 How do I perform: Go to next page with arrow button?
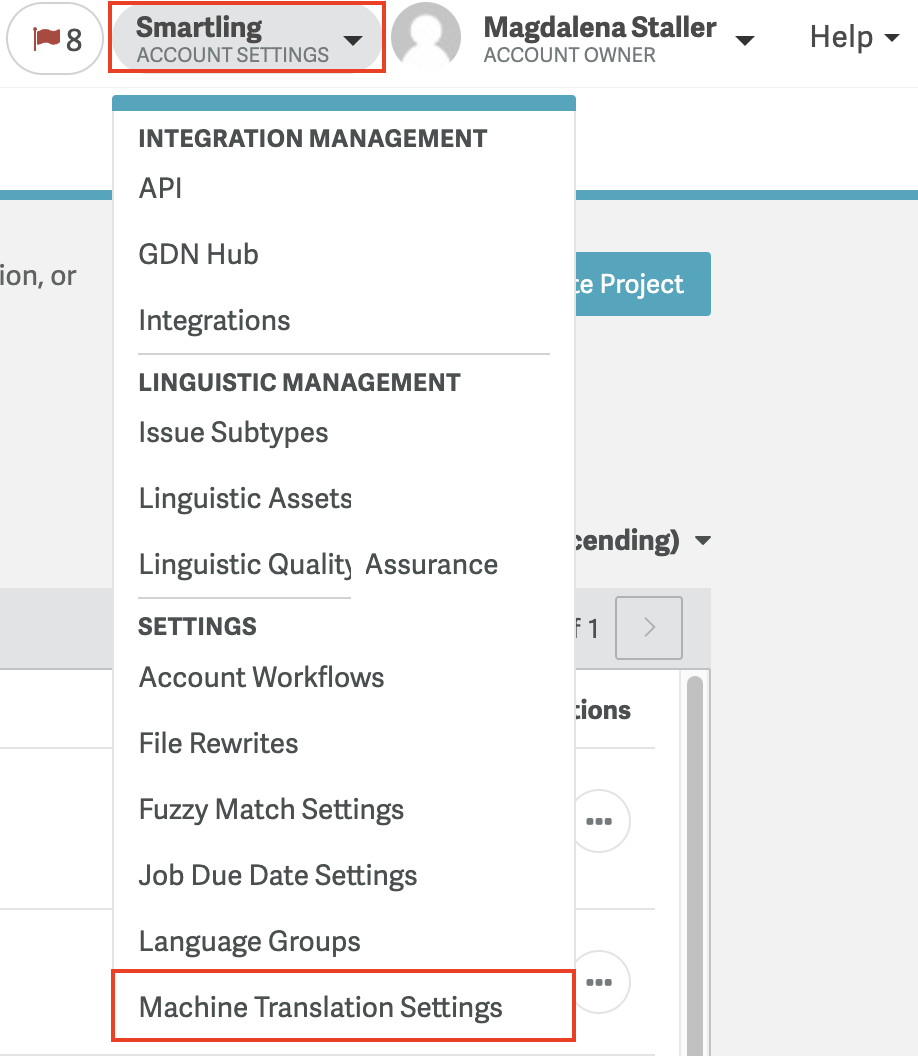click(649, 628)
